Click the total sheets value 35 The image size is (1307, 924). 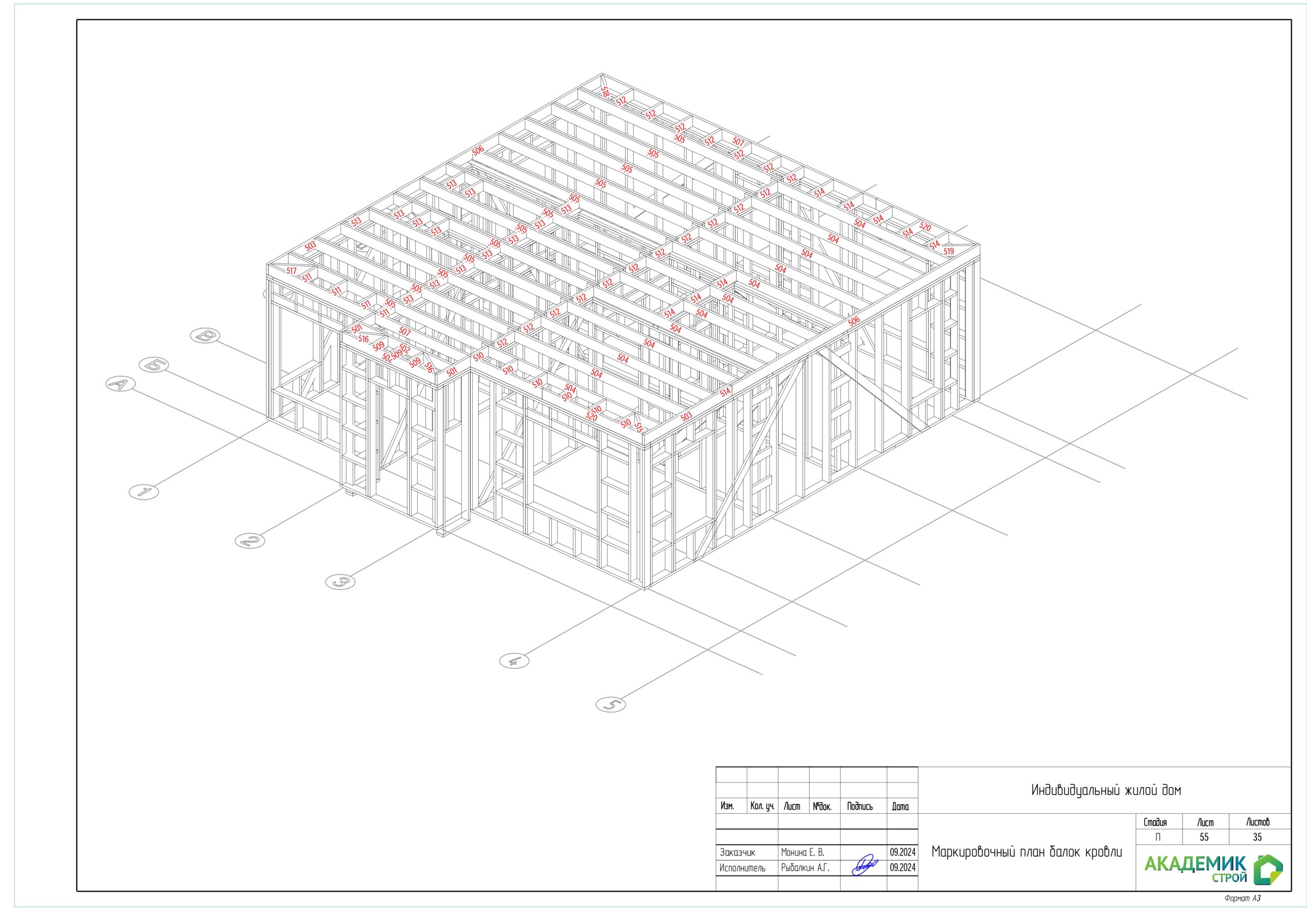tap(1257, 837)
